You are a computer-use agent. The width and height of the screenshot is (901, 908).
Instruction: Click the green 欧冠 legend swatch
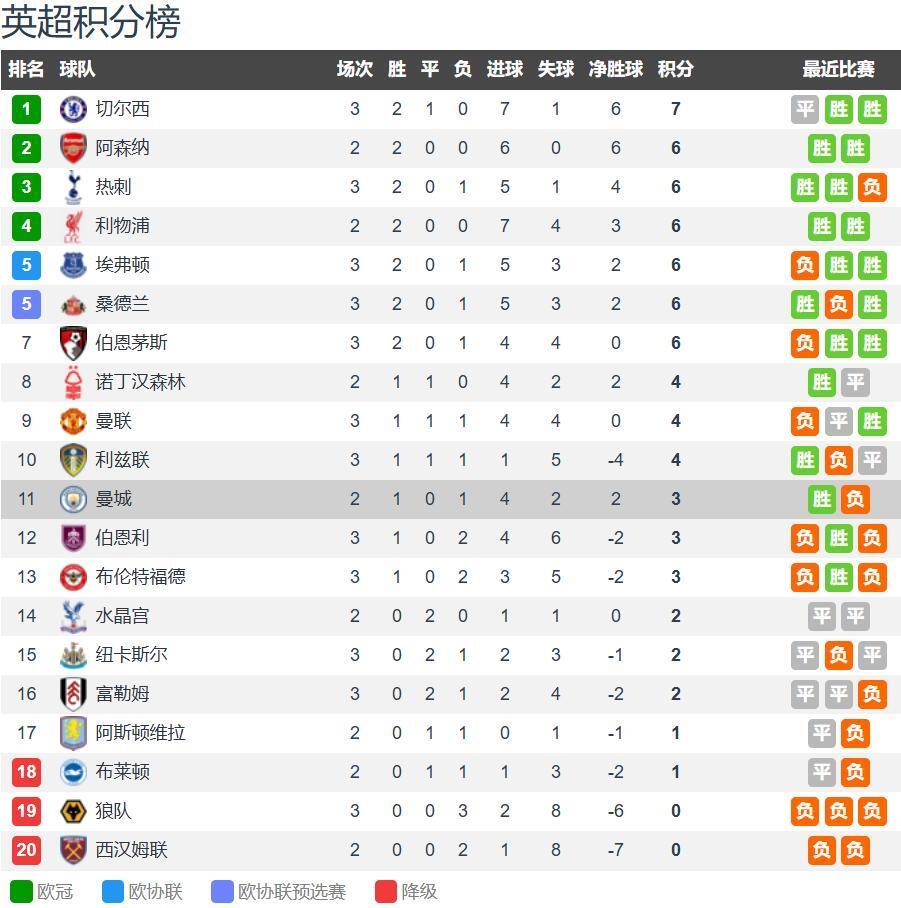coord(21,891)
